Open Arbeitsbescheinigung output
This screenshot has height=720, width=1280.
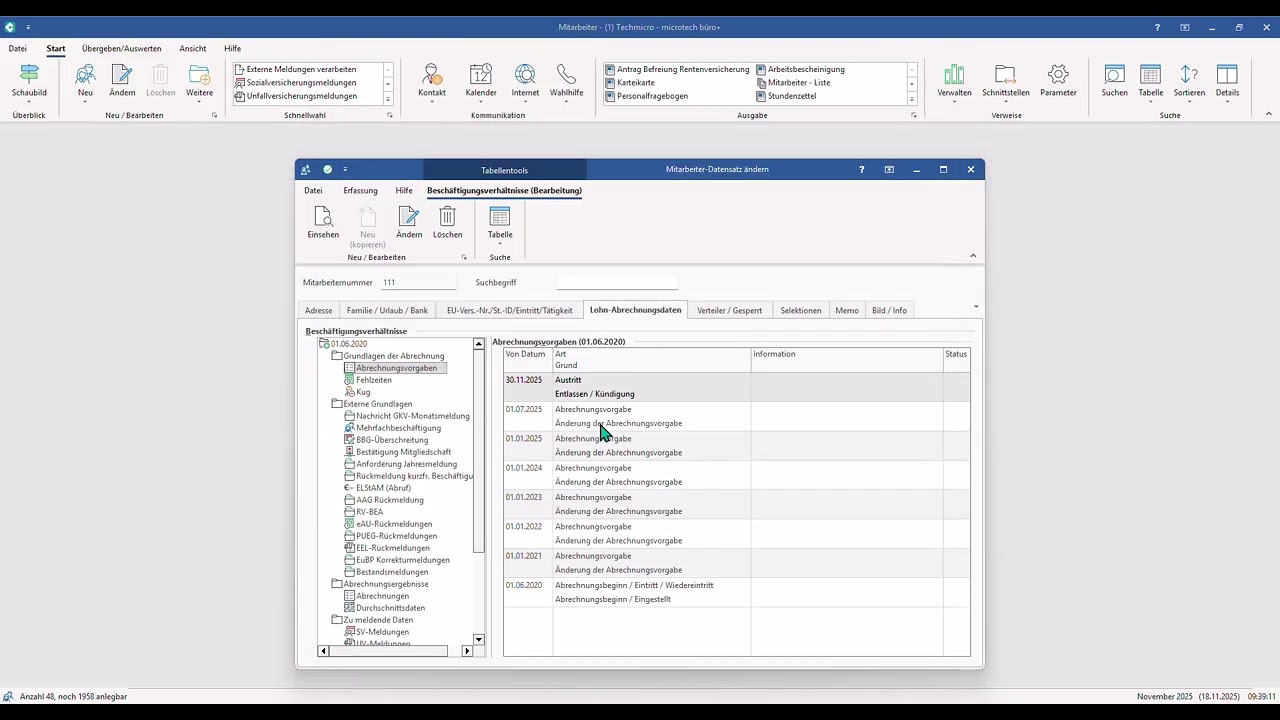click(x=800, y=69)
